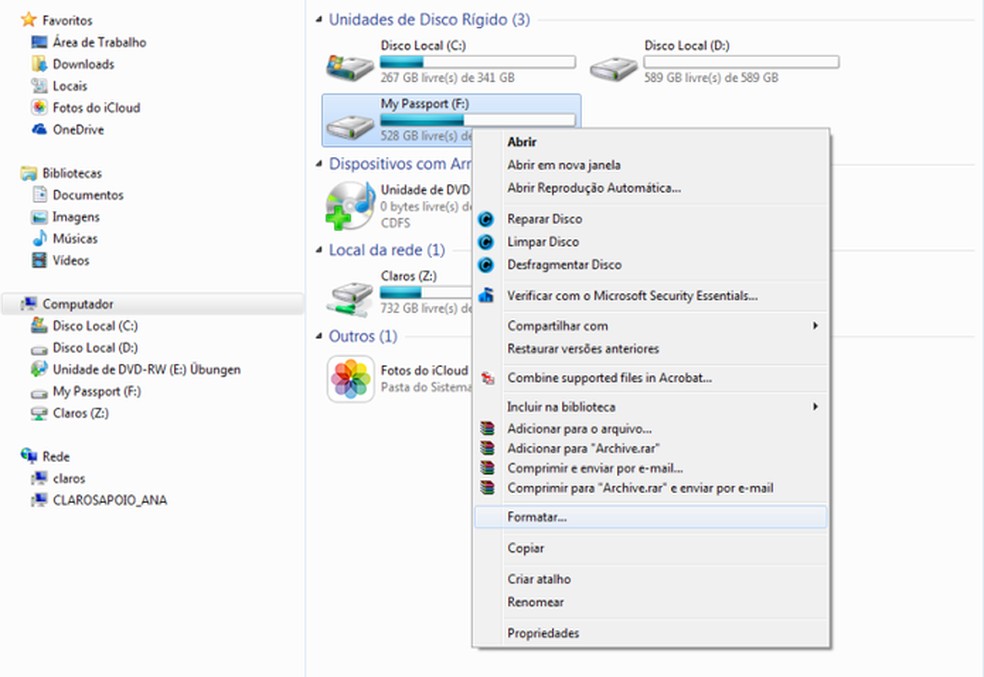Click the "267 GB livre(s) de 341 GB" text
The width and height of the screenshot is (984, 677).
pos(447,78)
